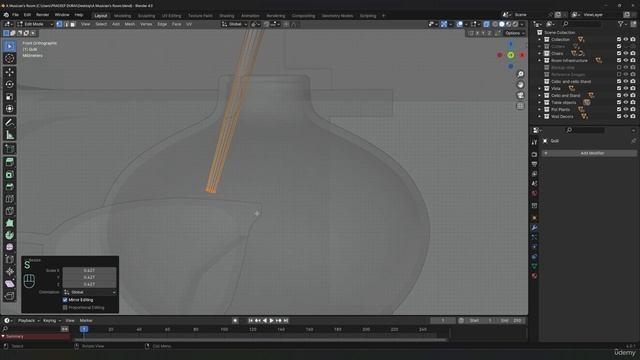Select the Loop Cut tool

(x=9, y=199)
